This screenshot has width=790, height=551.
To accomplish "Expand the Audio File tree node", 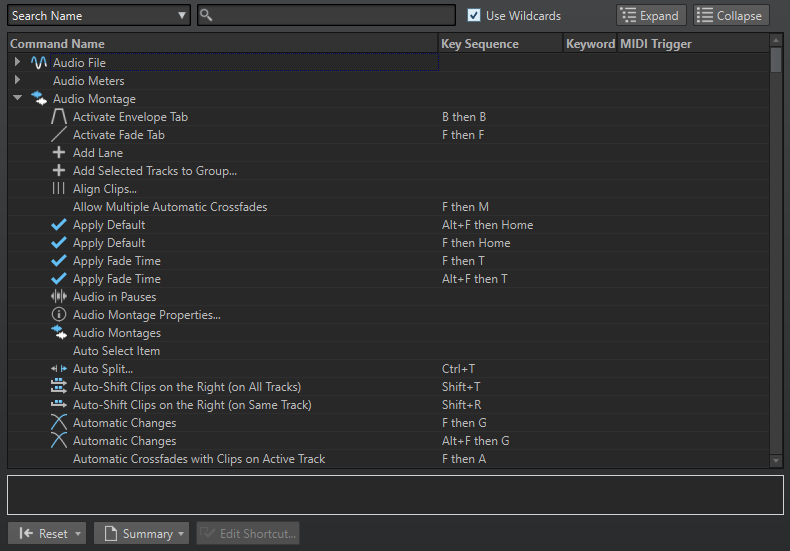I will coord(17,63).
